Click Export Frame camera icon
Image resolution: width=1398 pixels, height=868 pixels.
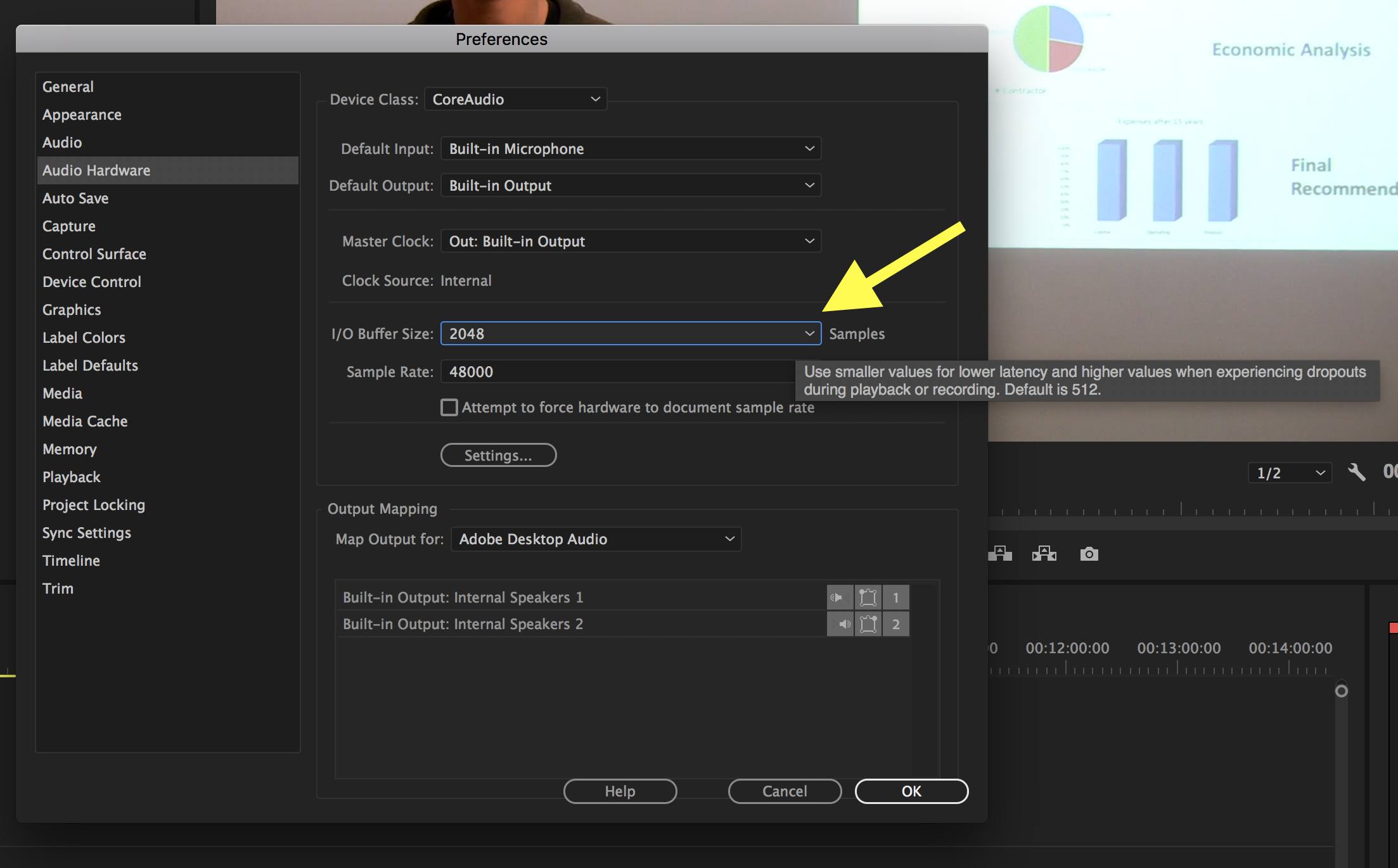coord(1089,554)
